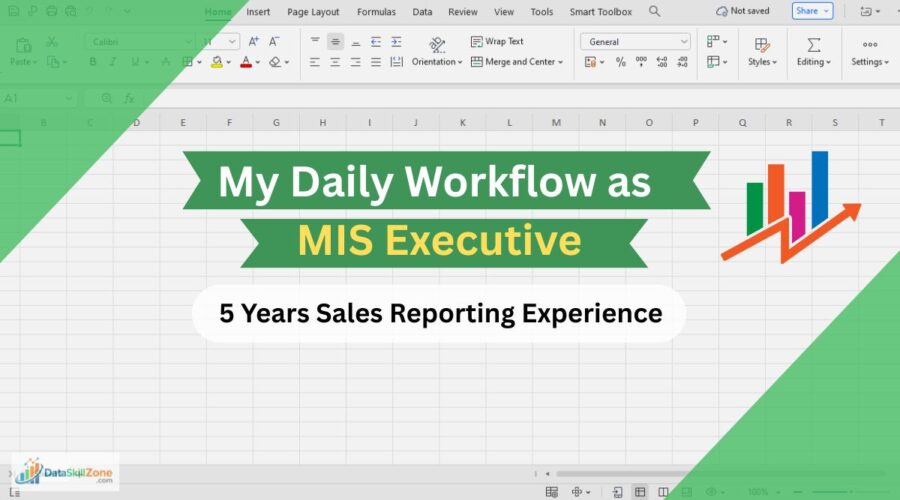
Task: Click the reading mode crosshair icon
Action: (x=577, y=492)
